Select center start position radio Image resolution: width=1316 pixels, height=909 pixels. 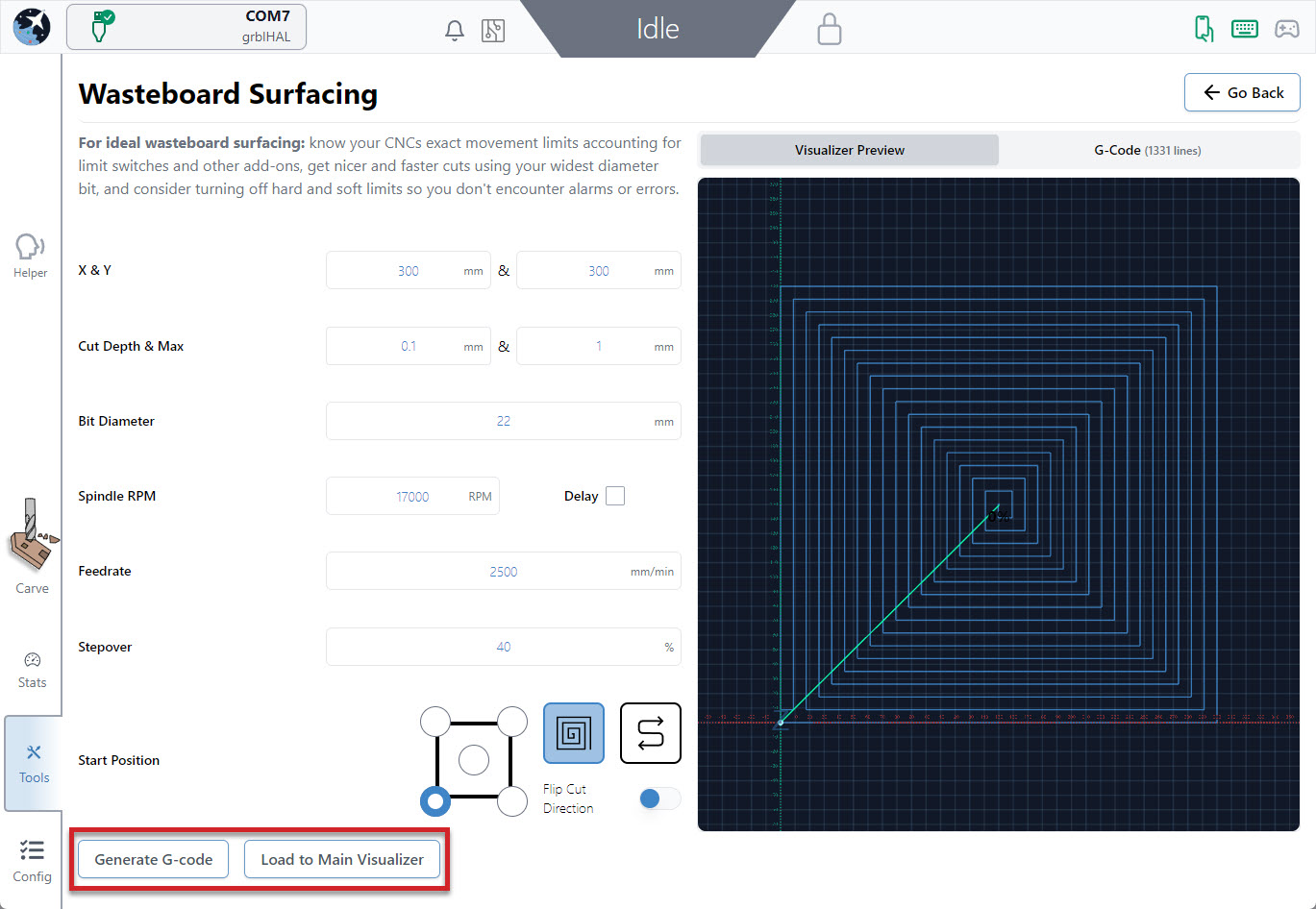click(474, 760)
